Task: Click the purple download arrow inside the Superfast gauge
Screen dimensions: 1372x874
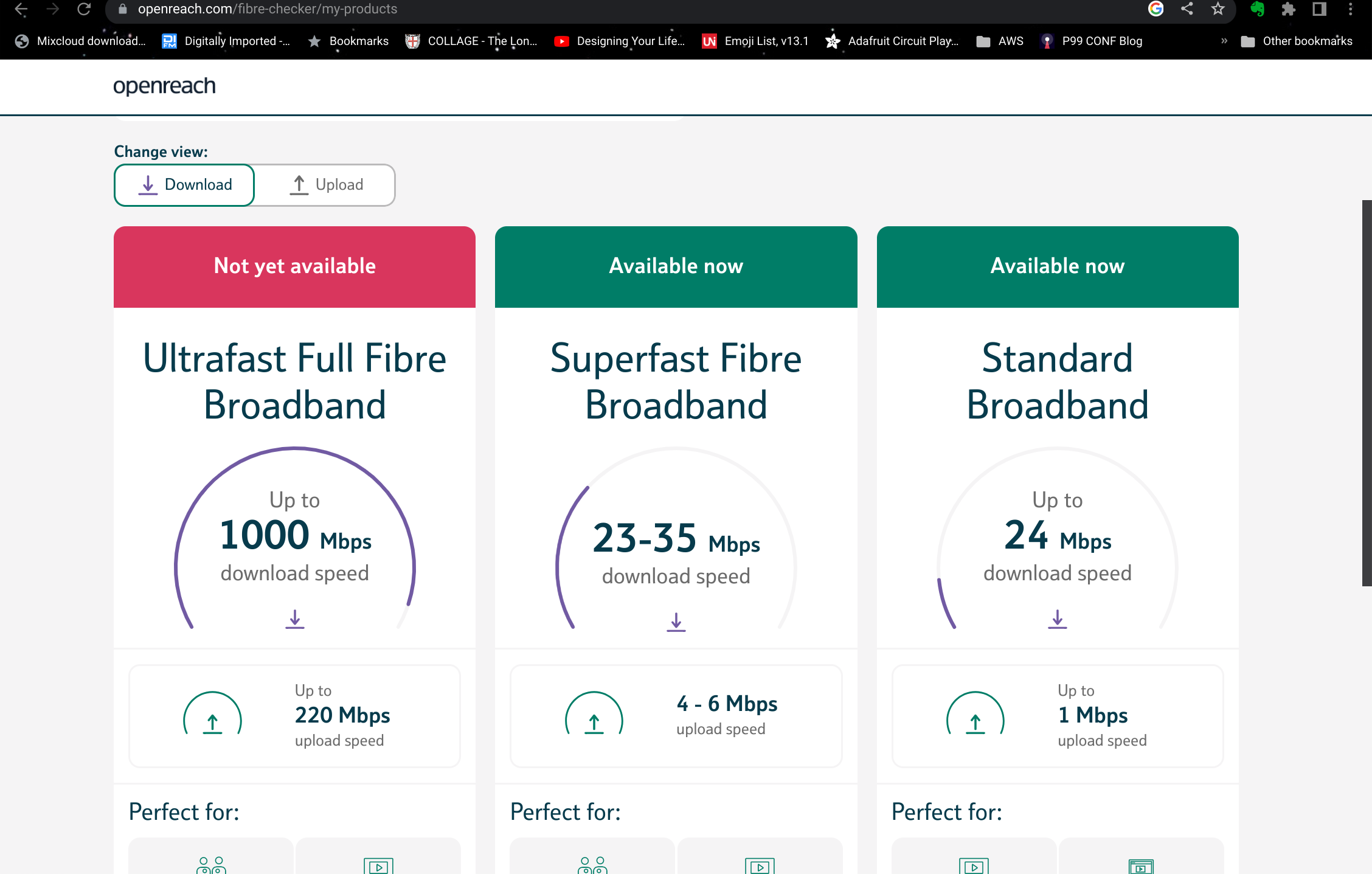Action: point(676,622)
